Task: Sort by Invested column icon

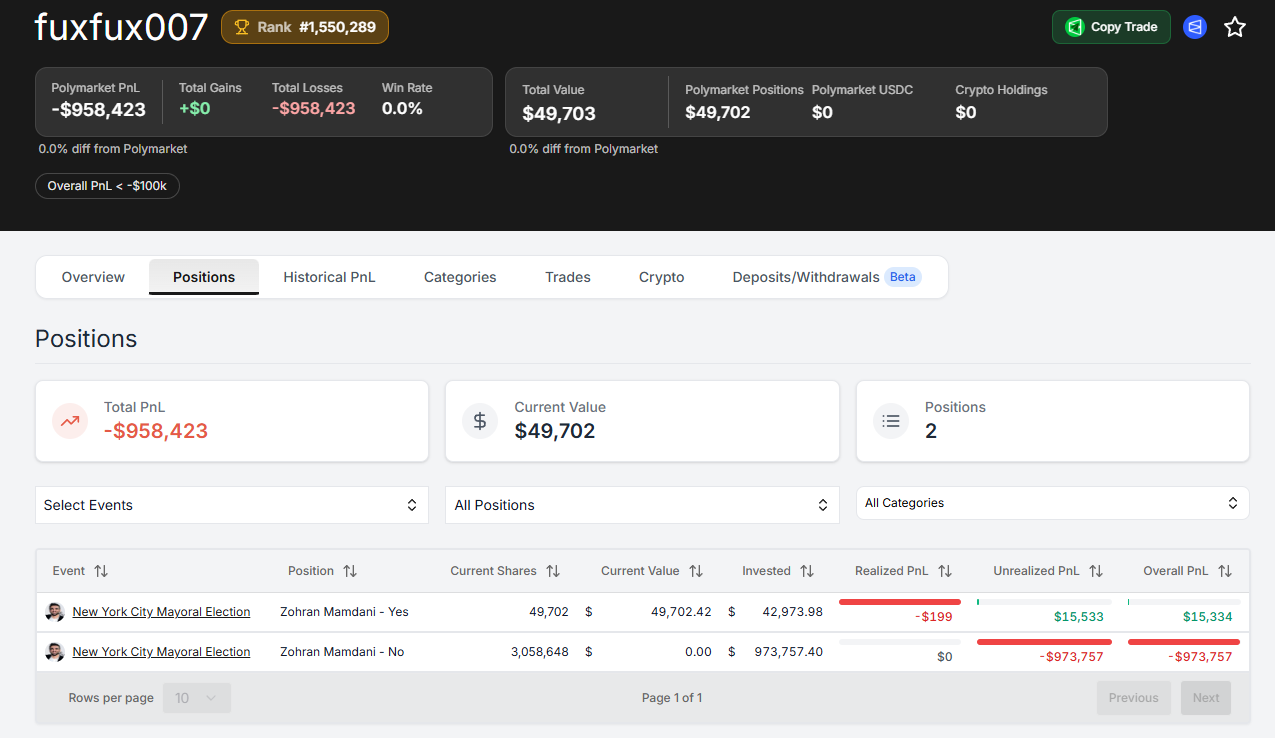Action: coord(807,571)
